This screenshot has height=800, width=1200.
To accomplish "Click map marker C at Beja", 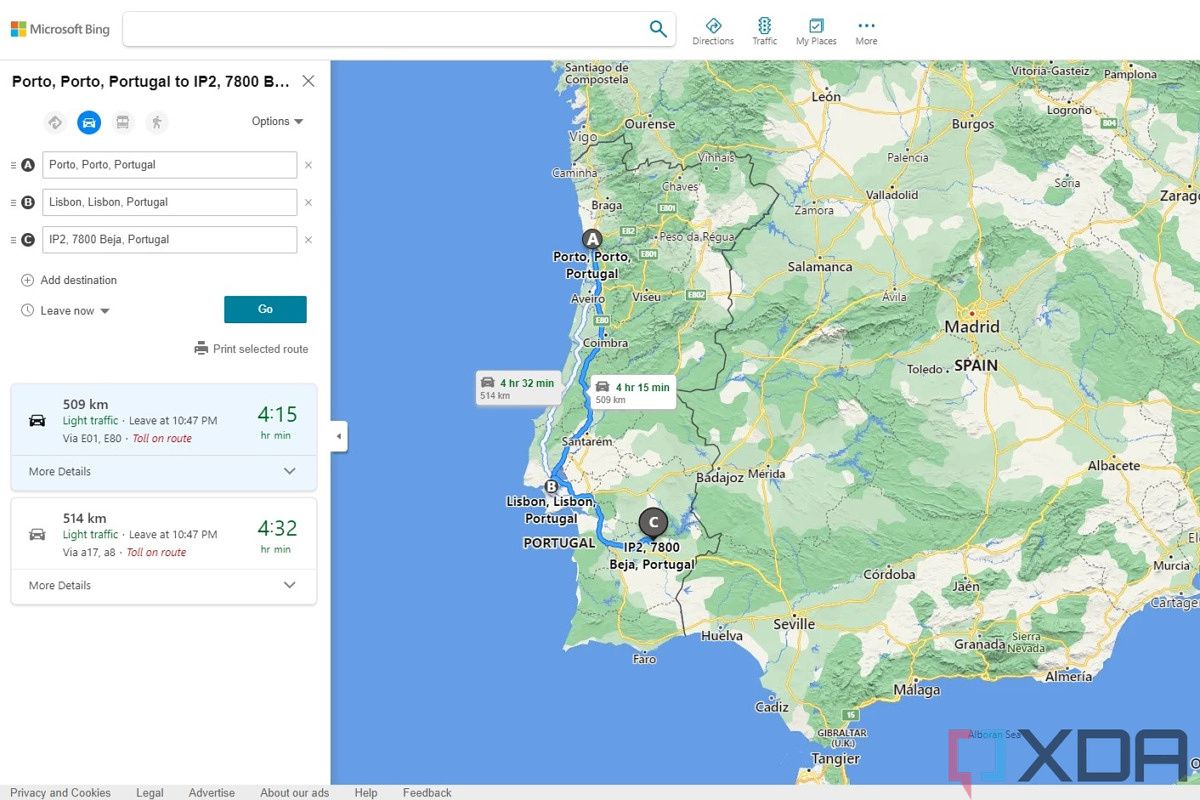I will click(653, 523).
